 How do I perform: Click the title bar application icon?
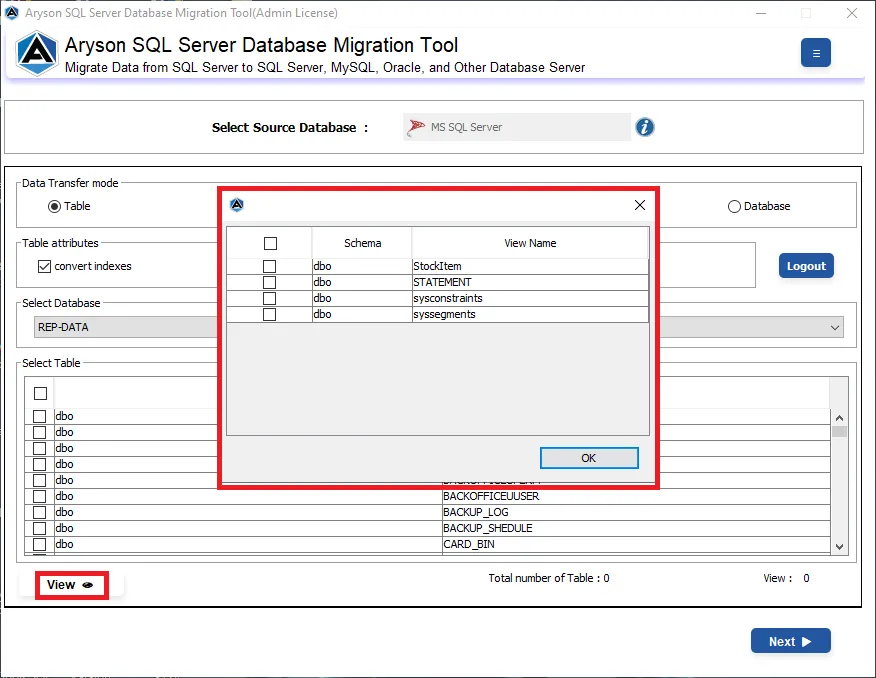(12, 13)
